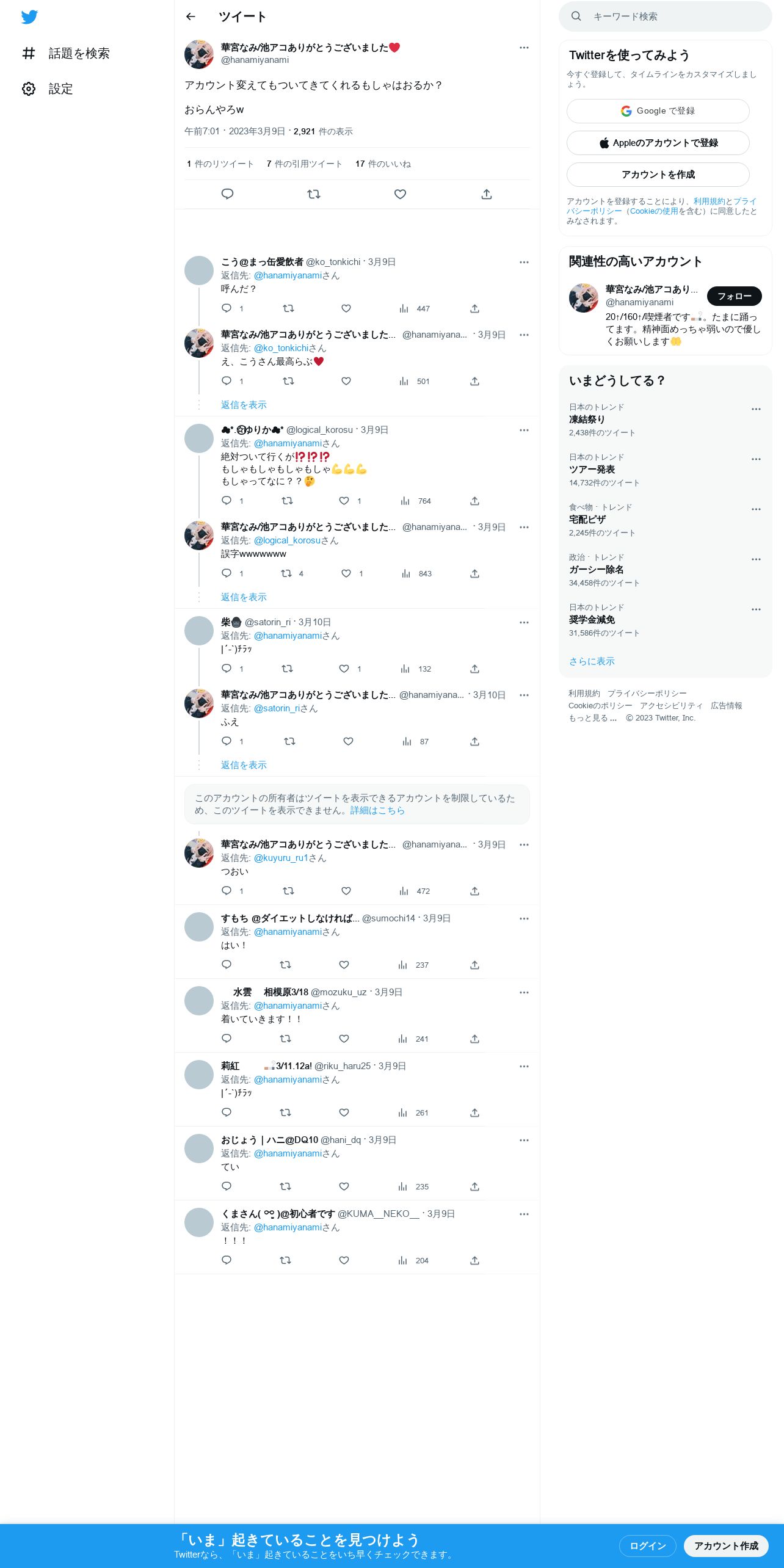
Task: Retweet the main tweet by hanamiyanami
Action: click(314, 194)
